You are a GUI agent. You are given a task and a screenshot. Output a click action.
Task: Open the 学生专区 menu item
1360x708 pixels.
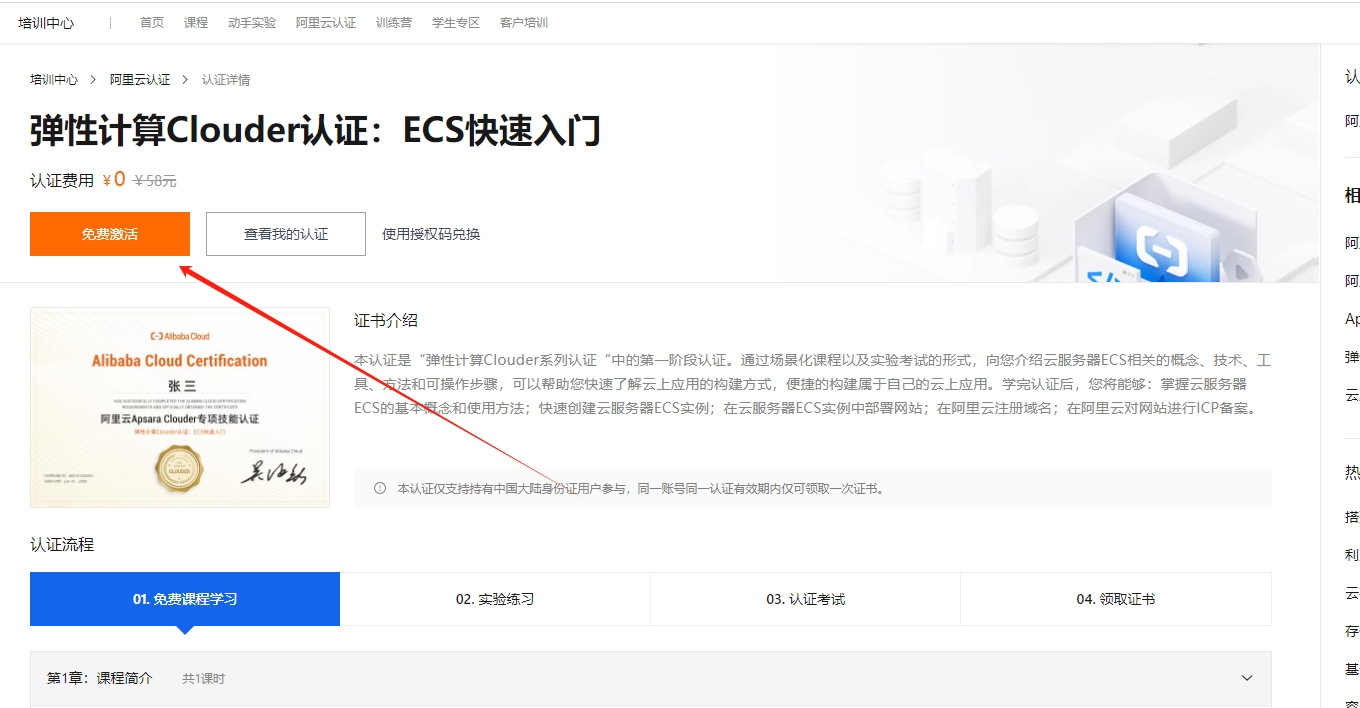pyautogui.click(x=456, y=21)
